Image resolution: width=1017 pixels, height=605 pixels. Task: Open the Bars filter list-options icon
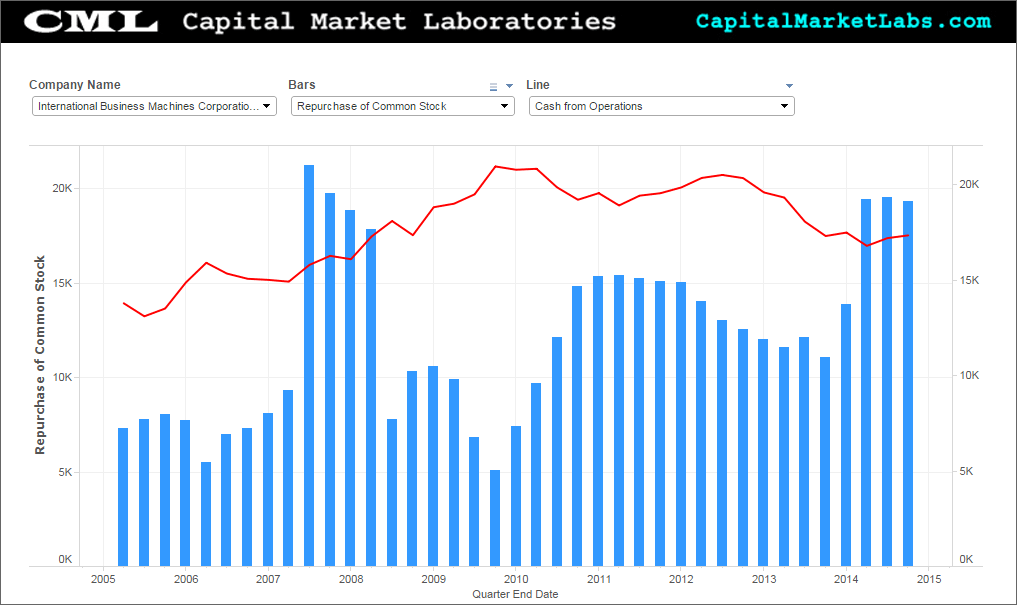tap(493, 87)
